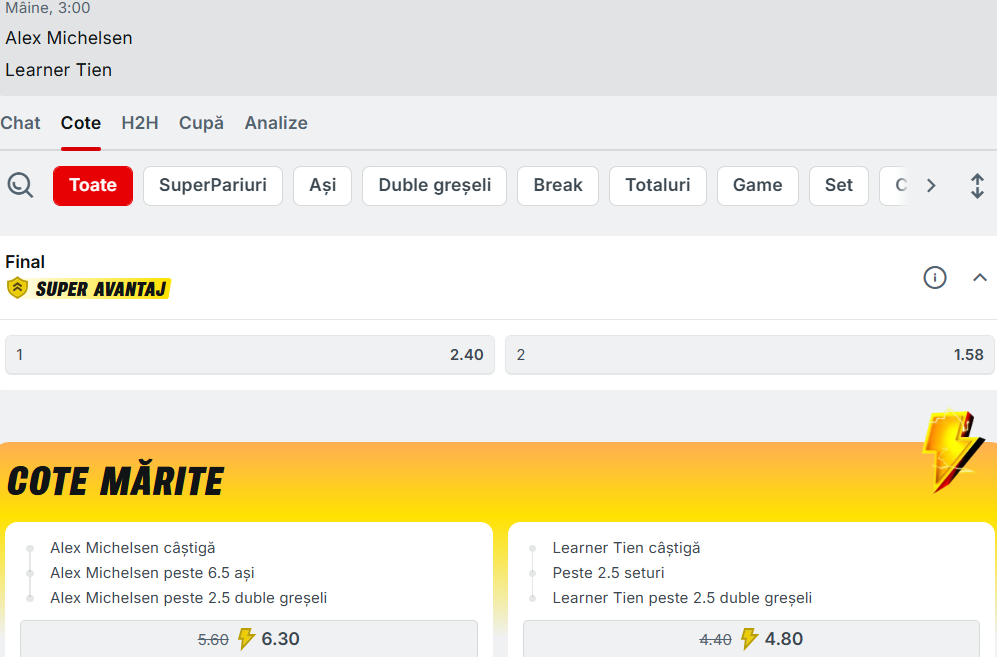Switch to the Chat tab
Viewport: 997px width, 657px height.
tap(20, 123)
